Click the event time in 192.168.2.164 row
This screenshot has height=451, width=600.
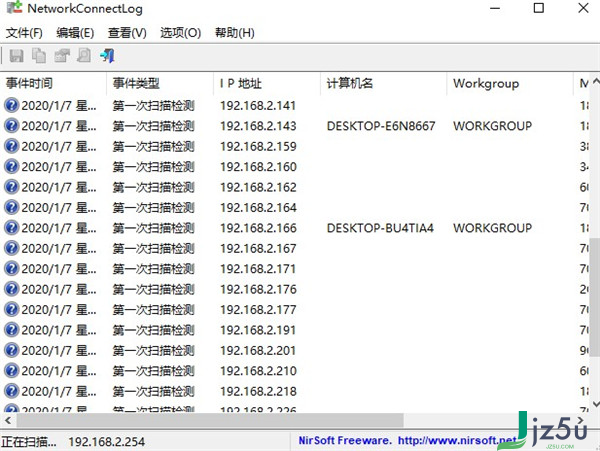[59, 208]
